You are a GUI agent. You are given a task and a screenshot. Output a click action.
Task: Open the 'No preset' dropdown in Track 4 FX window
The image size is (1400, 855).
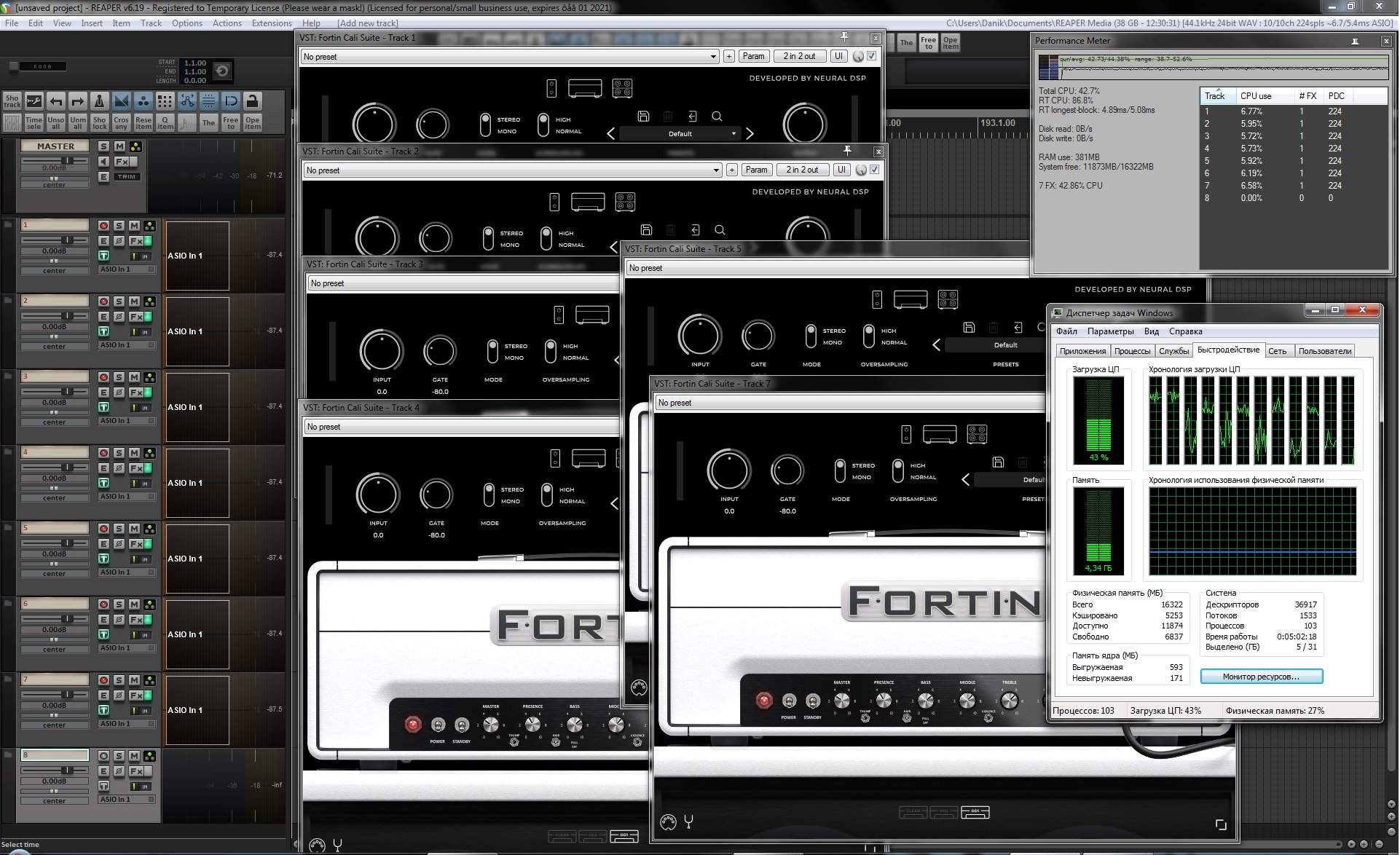pos(462,427)
